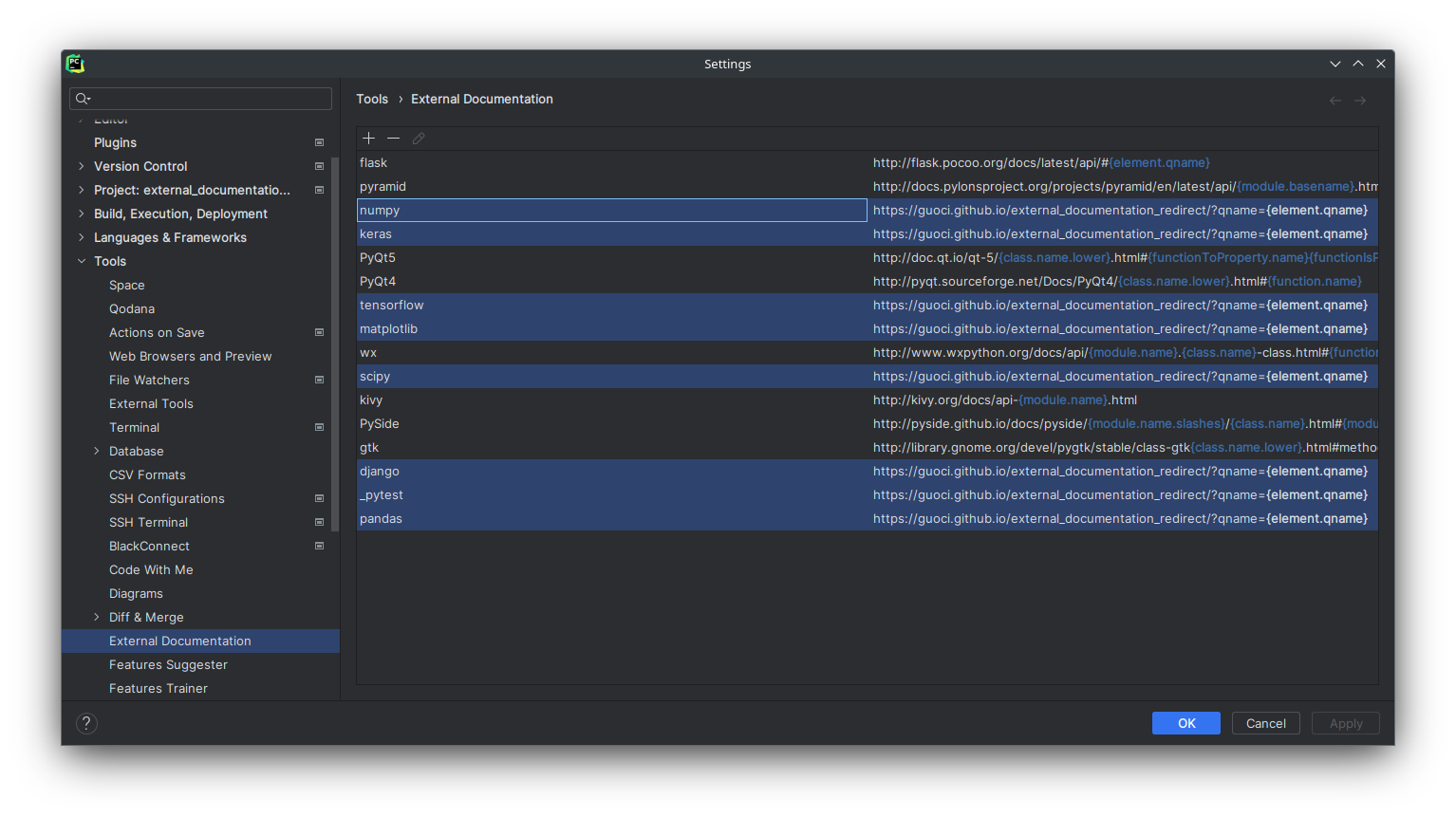1456x818 pixels.
Task: Open Code With Me settings
Action: point(151,569)
